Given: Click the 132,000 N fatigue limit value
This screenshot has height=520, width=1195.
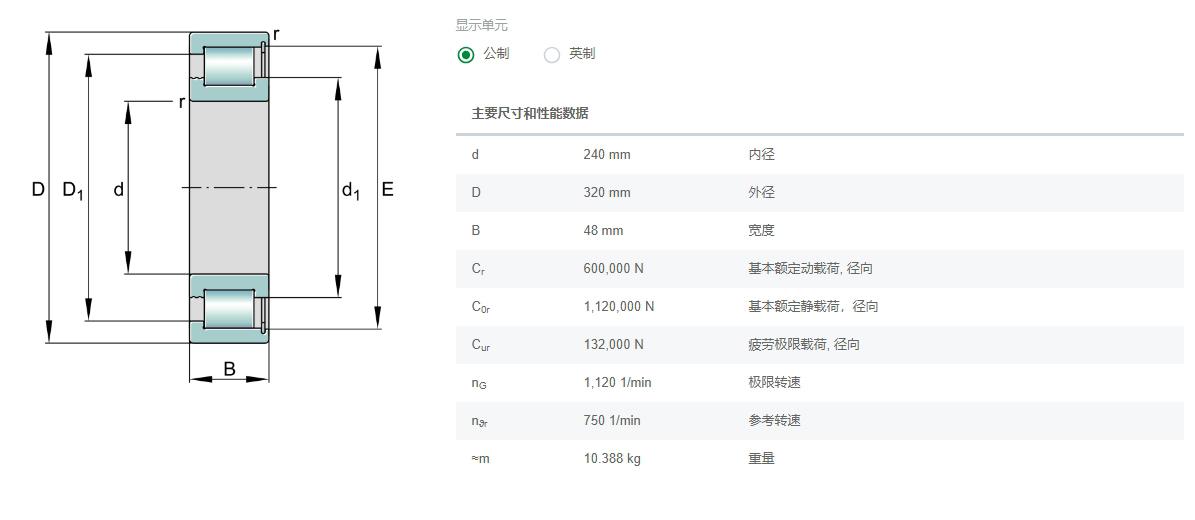Looking at the screenshot, I should pyautogui.click(x=614, y=345).
